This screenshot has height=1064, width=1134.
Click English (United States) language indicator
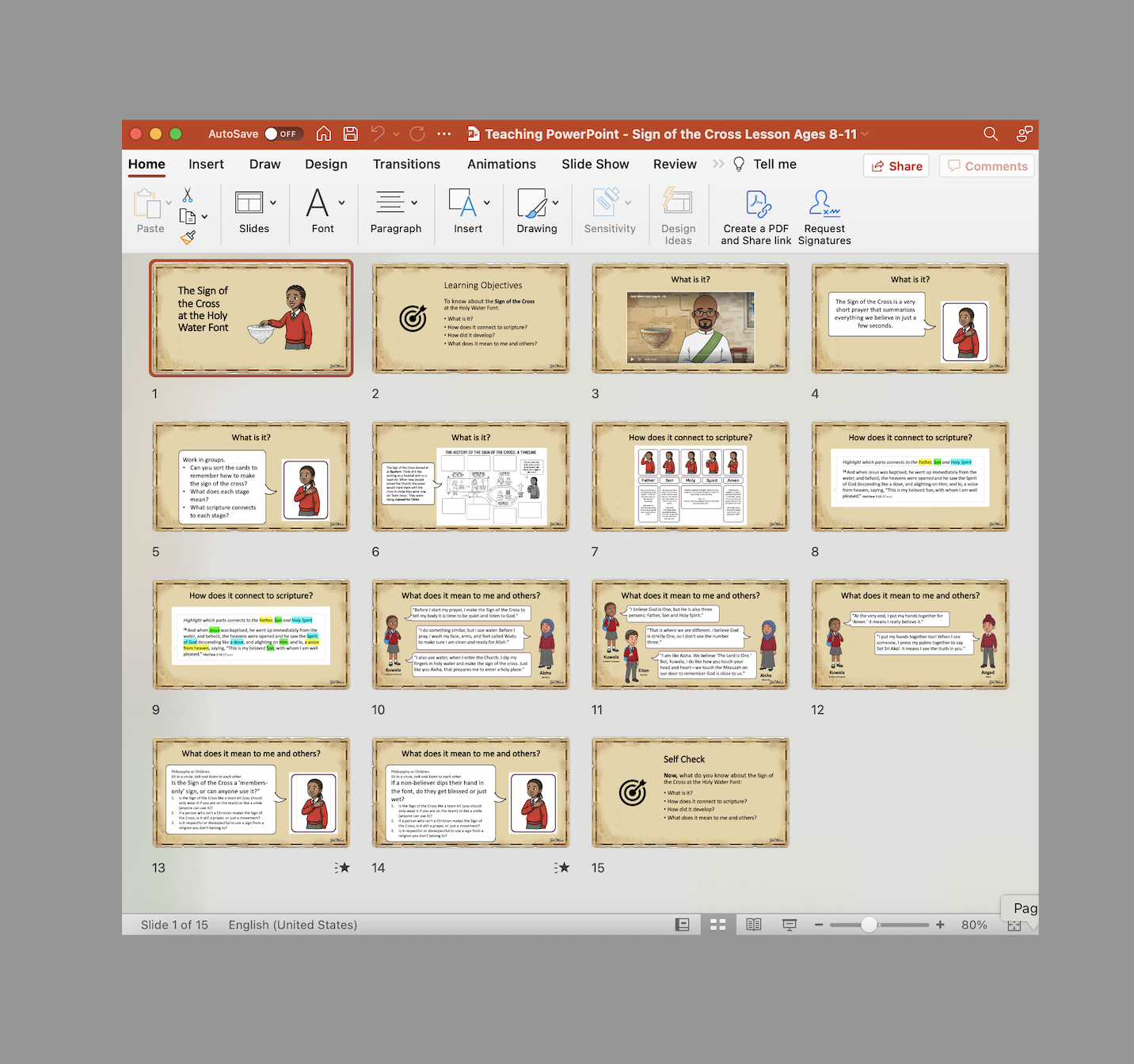292,925
